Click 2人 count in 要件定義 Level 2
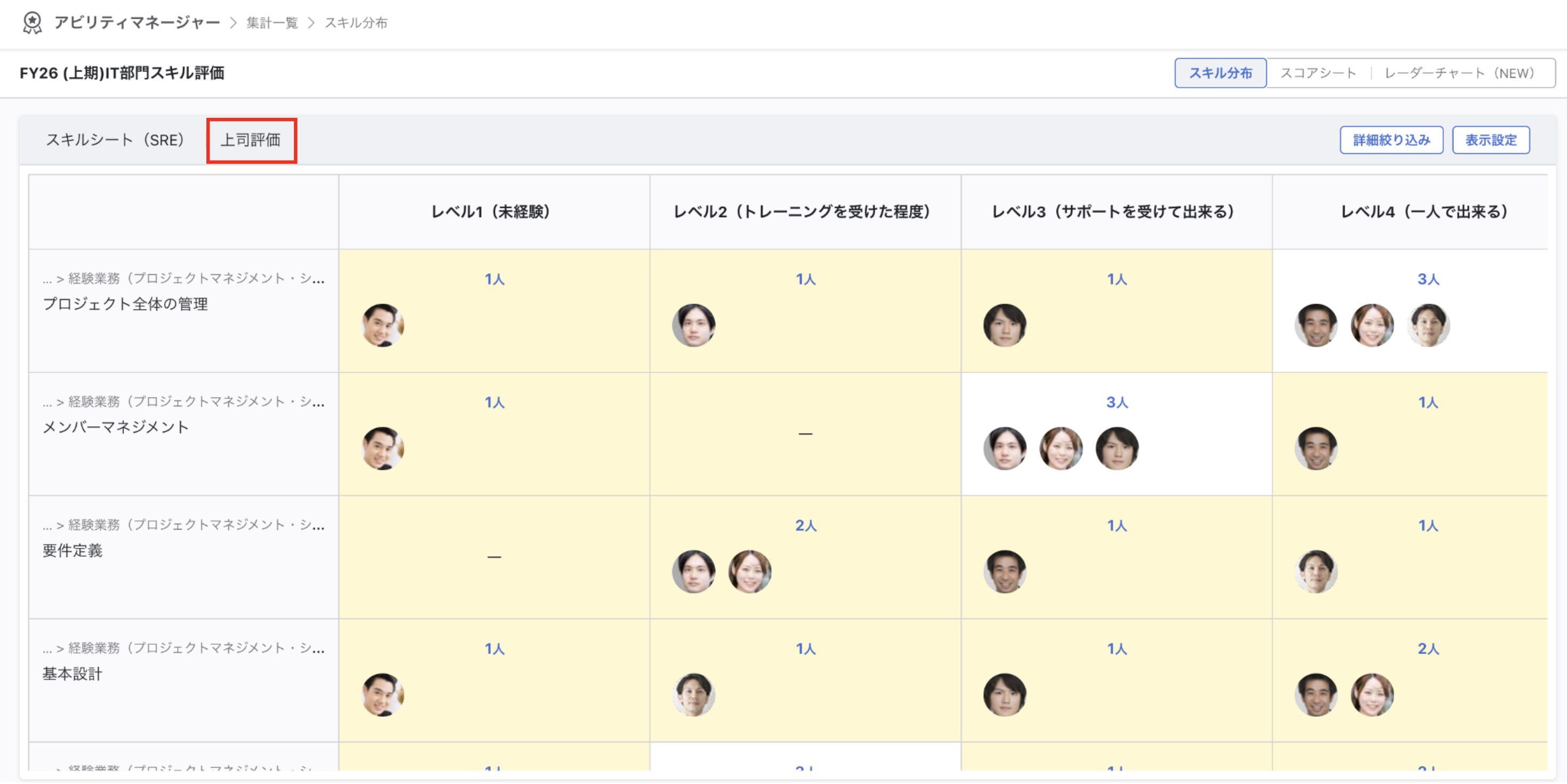 pyautogui.click(x=805, y=525)
